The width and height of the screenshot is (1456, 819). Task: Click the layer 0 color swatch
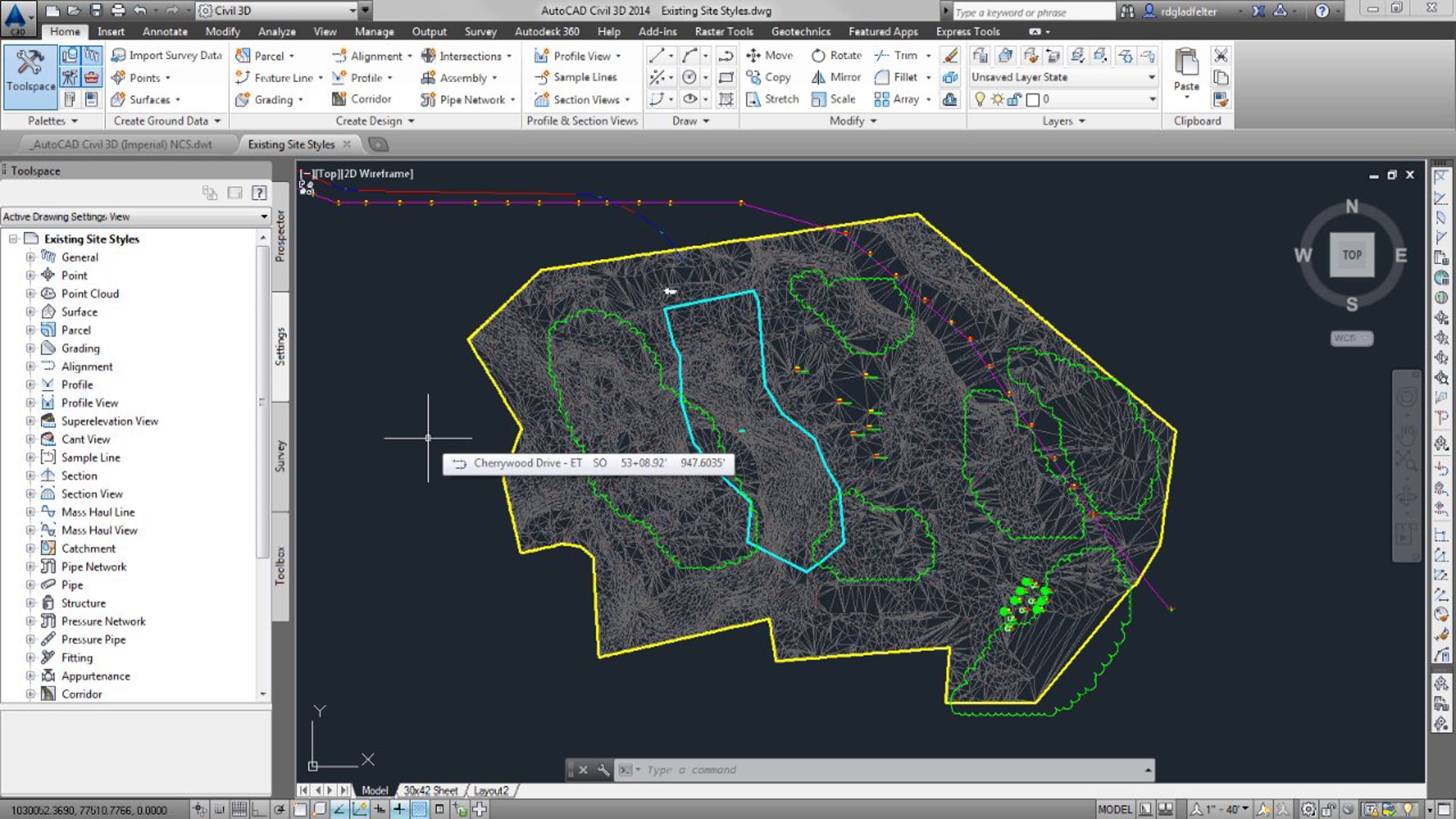coord(1032,99)
